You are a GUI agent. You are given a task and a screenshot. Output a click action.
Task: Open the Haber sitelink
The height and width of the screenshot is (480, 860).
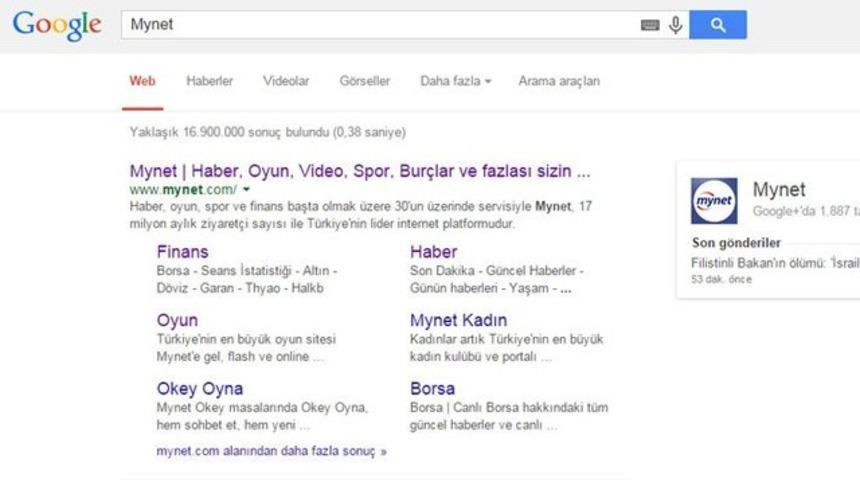[x=433, y=252]
